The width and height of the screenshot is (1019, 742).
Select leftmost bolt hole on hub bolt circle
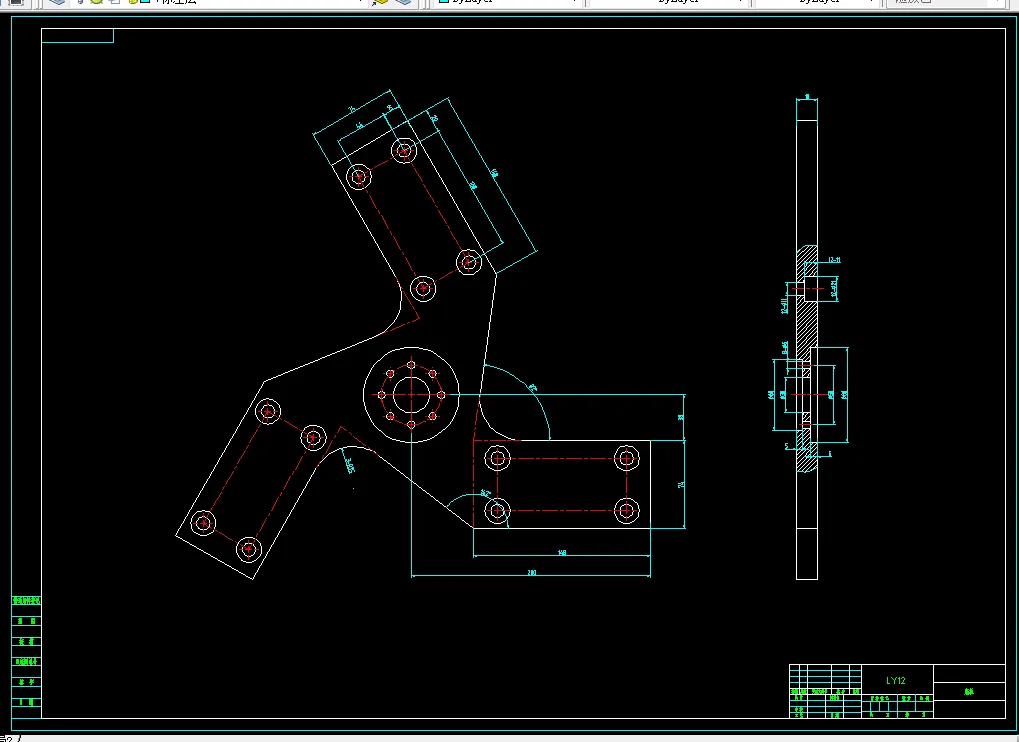381,395
